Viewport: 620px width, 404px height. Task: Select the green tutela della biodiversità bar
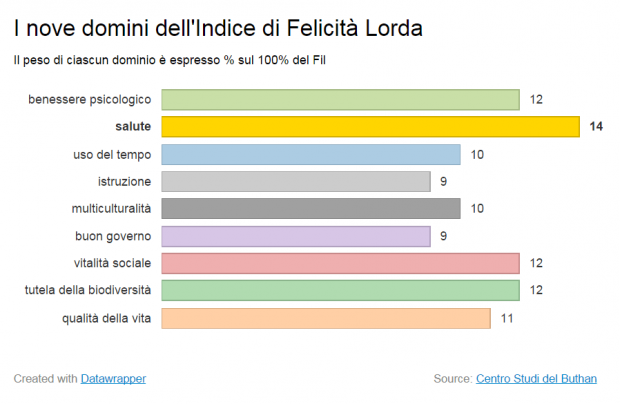(x=340, y=290)
